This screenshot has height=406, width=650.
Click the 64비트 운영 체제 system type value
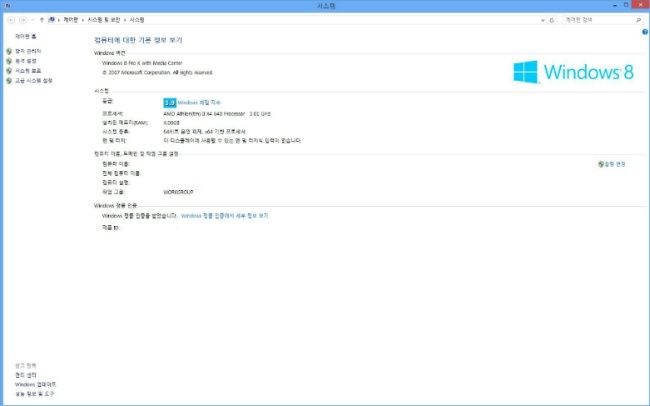[x=205, y=131]
